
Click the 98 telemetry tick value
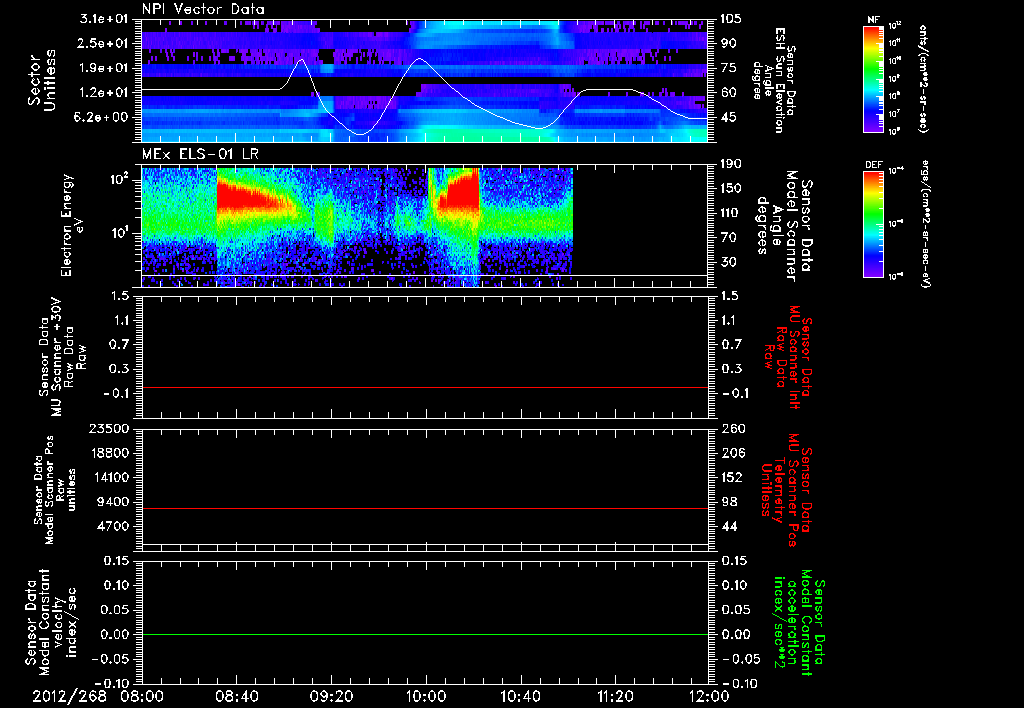(x=729, y=502)
